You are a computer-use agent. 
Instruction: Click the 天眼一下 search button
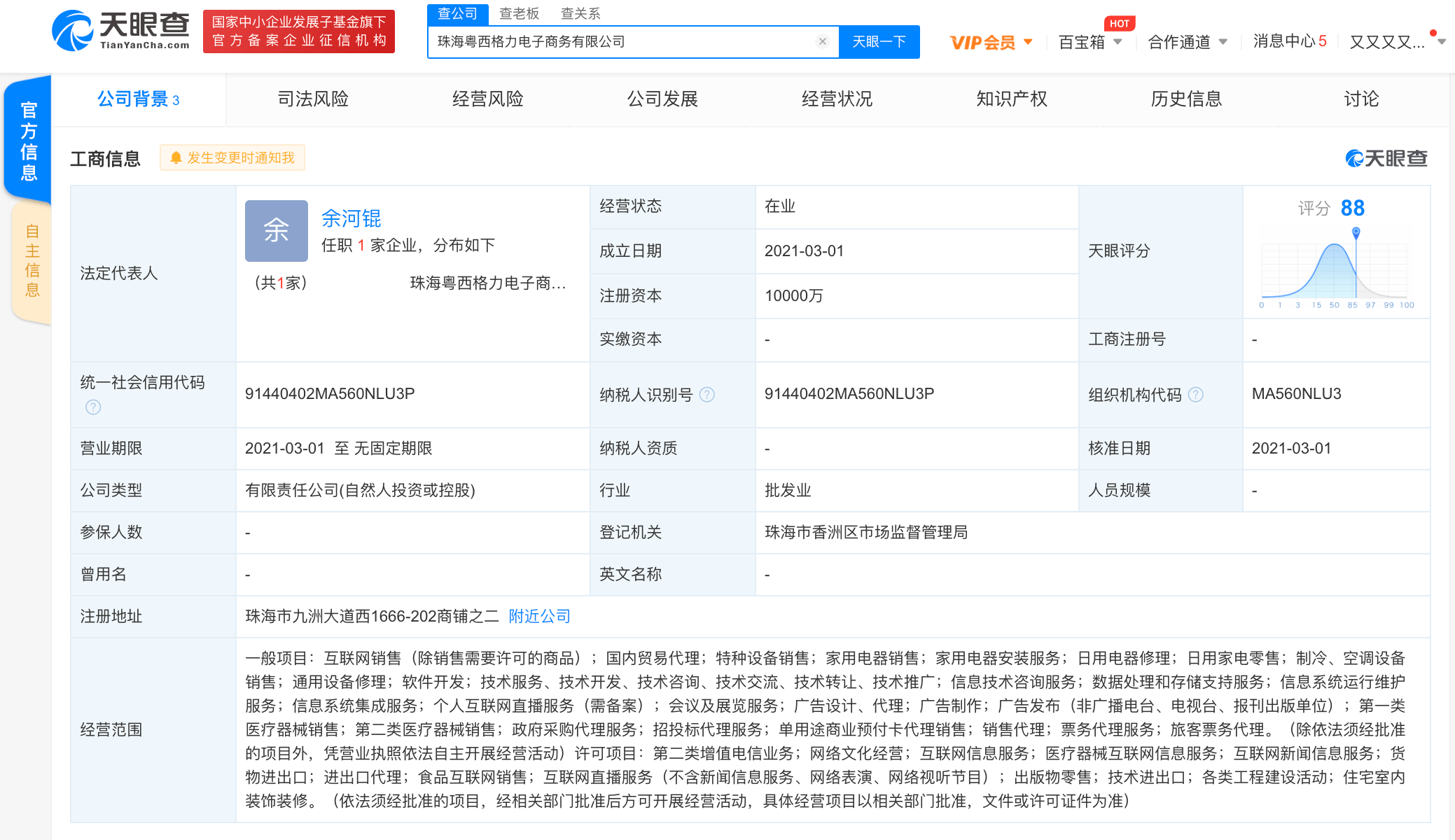pos(879,42)
